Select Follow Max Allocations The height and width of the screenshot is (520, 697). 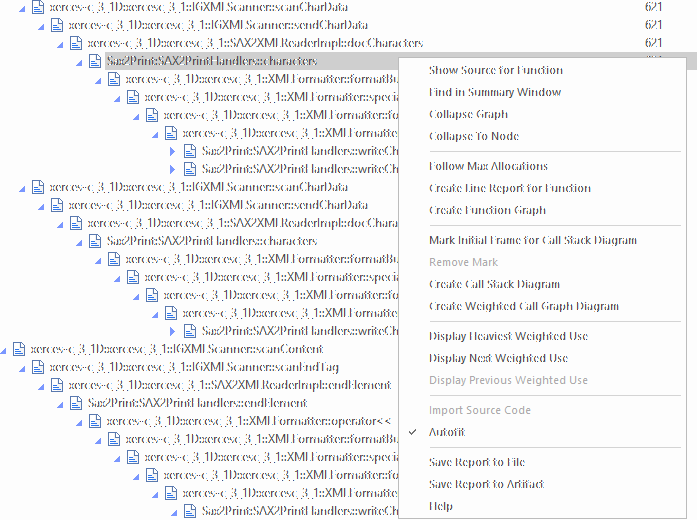pyautogui.click(x=488, y=166)
